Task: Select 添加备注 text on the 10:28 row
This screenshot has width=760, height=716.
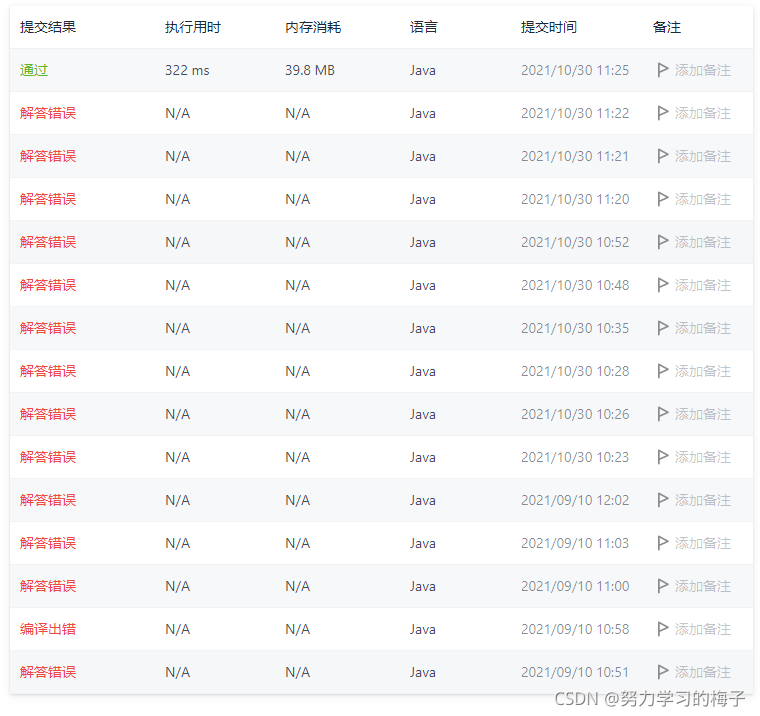Action: pos(703,371)
